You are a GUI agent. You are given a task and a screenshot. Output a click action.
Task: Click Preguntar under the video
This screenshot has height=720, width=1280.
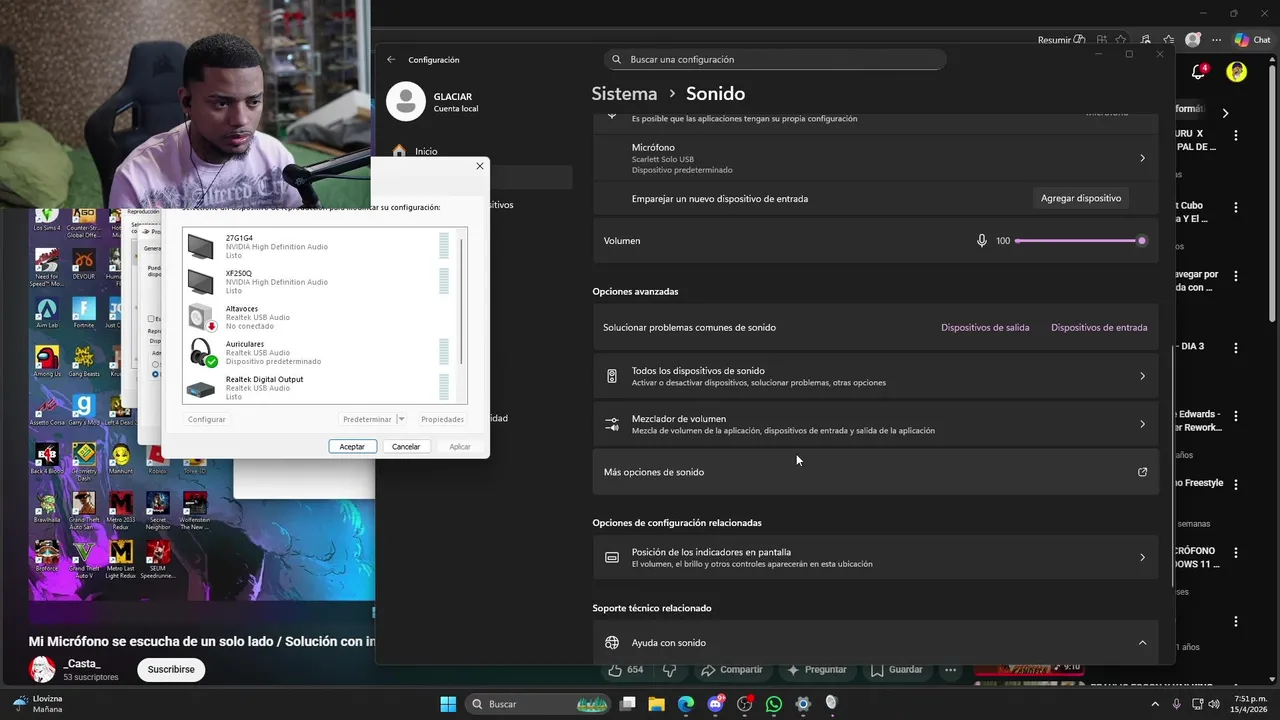pos(817,669)
